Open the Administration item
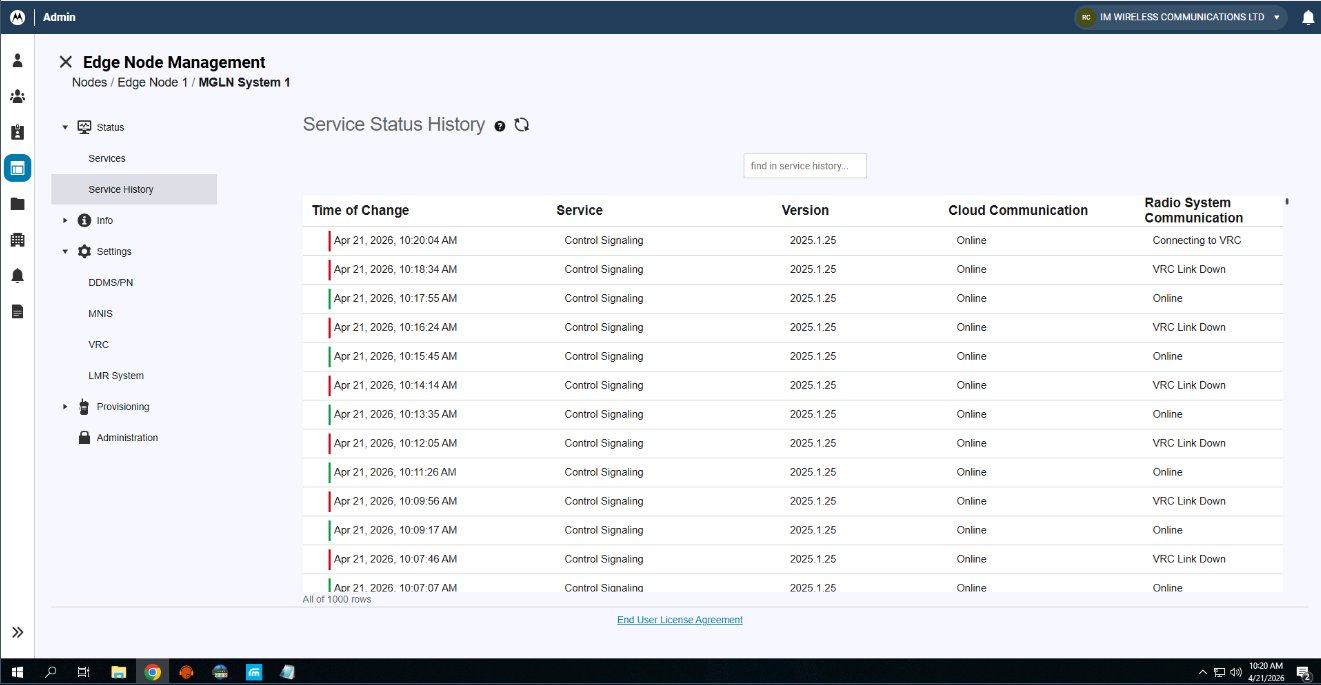This screenshot has height=685, width=1321. pos(127,437)
